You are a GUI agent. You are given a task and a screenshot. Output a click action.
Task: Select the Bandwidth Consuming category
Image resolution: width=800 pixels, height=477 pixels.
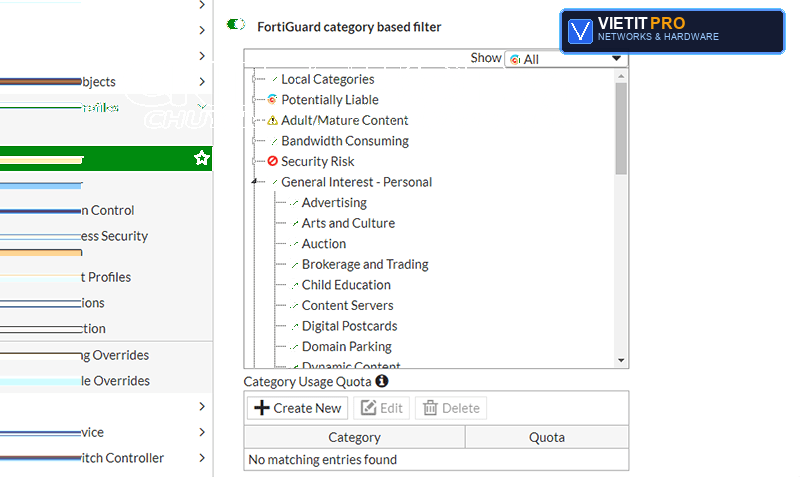coord(345,141)
